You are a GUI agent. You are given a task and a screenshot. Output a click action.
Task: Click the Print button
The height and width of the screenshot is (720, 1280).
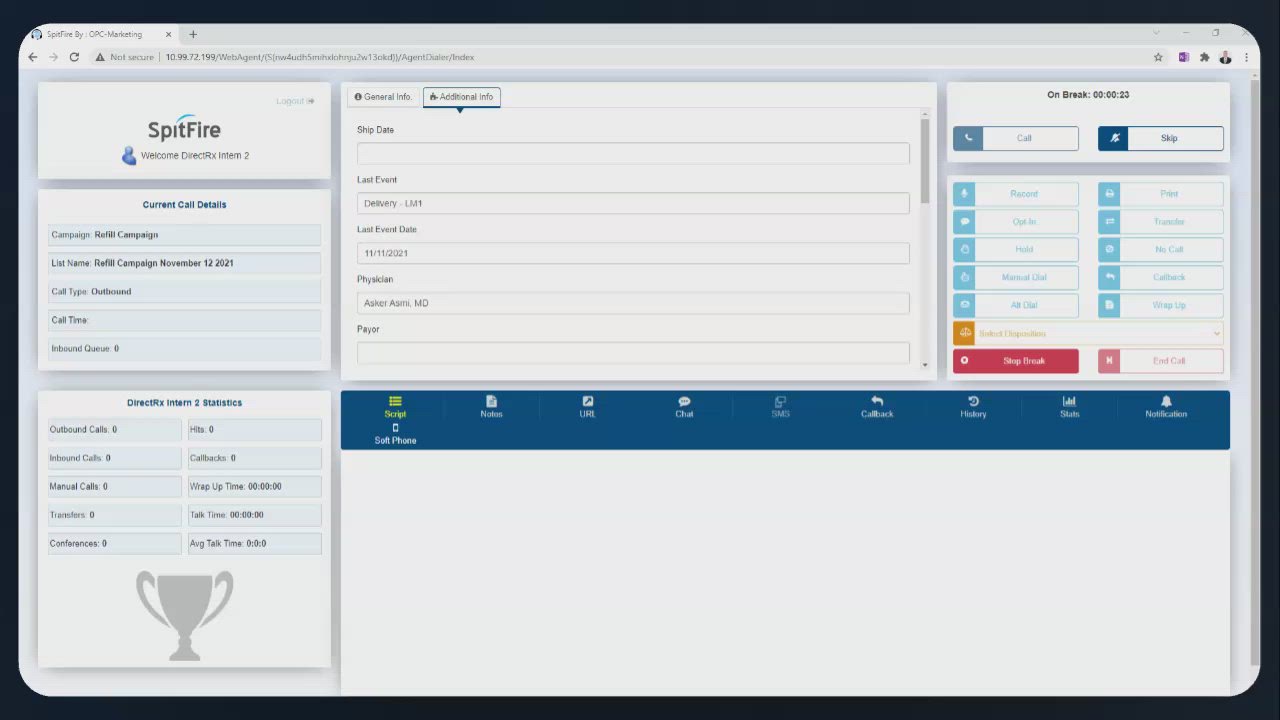1161,194
